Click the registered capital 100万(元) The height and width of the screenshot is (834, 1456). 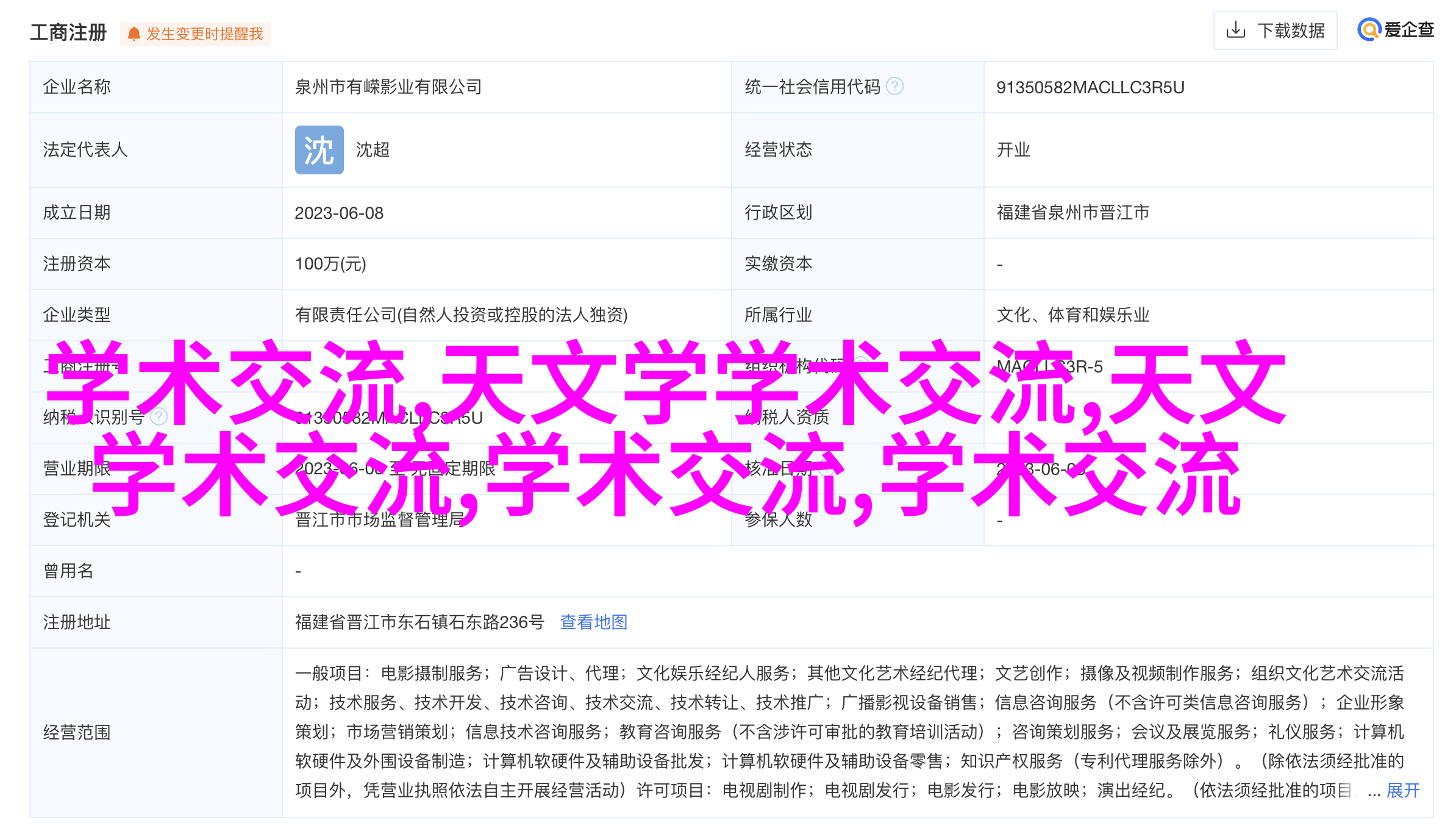[330, 264]
